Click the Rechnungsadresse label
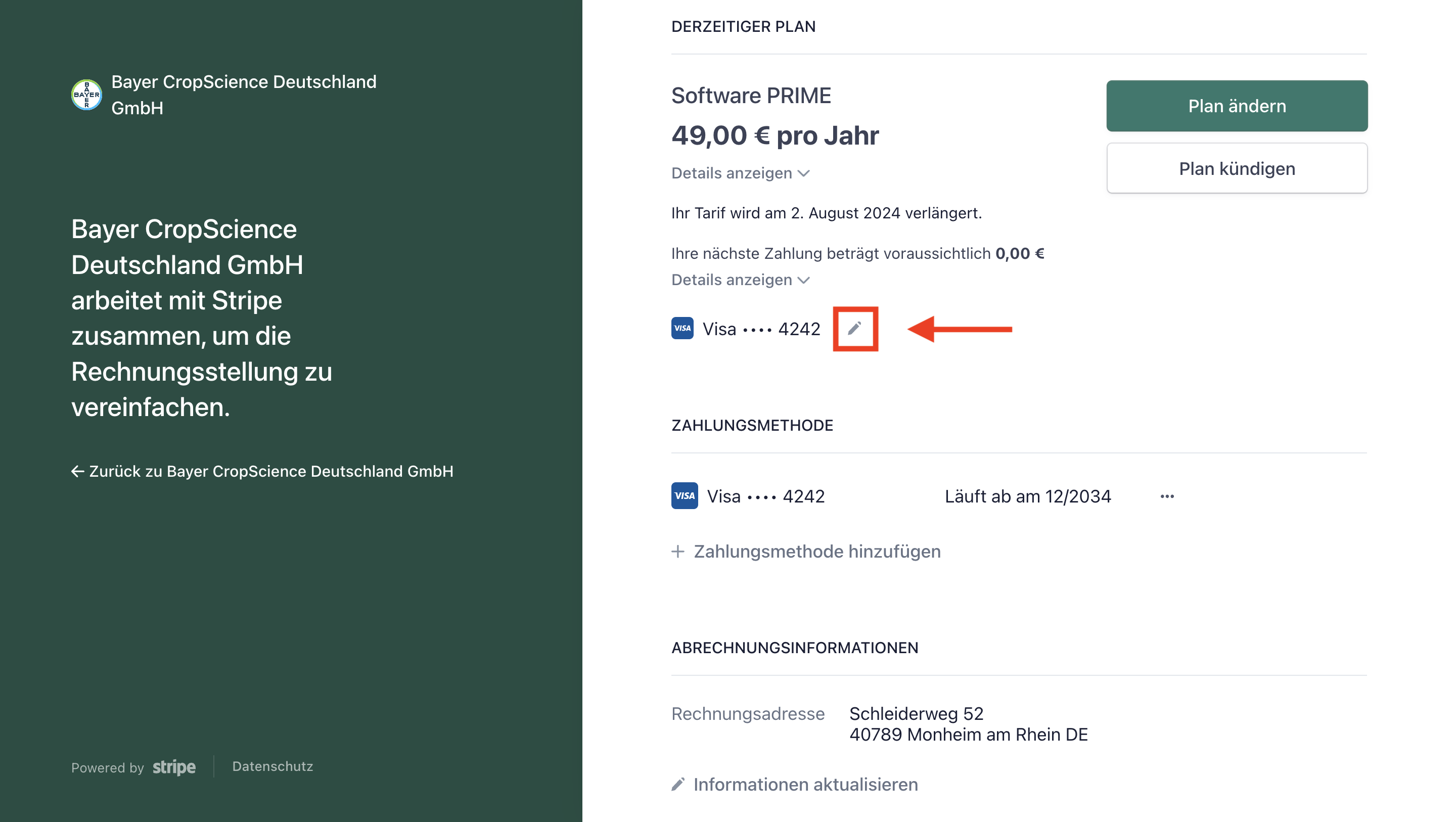The width and height of the screenshot is (1456, 822). tap(748, 713)
